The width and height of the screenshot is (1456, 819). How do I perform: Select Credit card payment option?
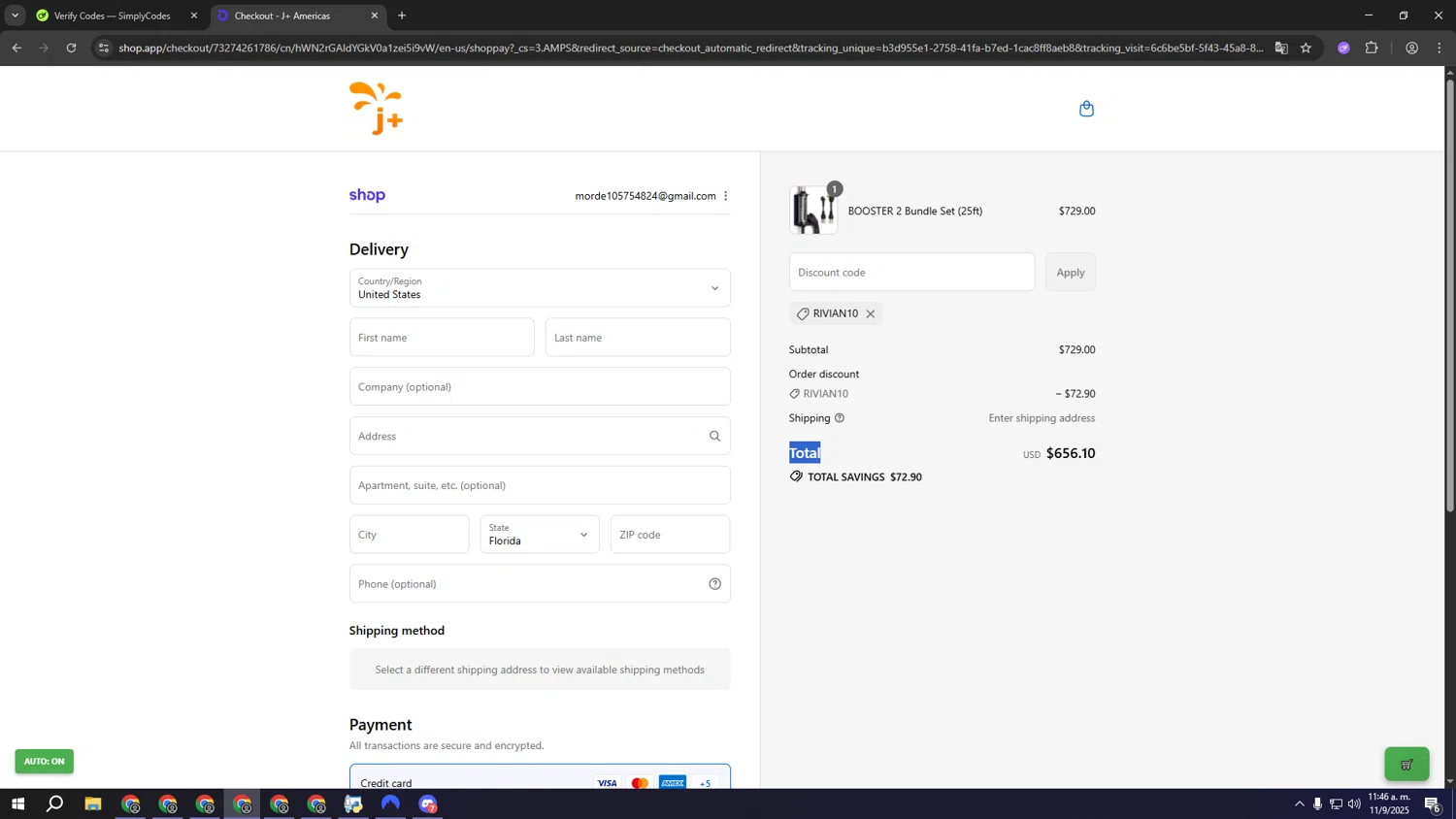(x=540, y=777)
